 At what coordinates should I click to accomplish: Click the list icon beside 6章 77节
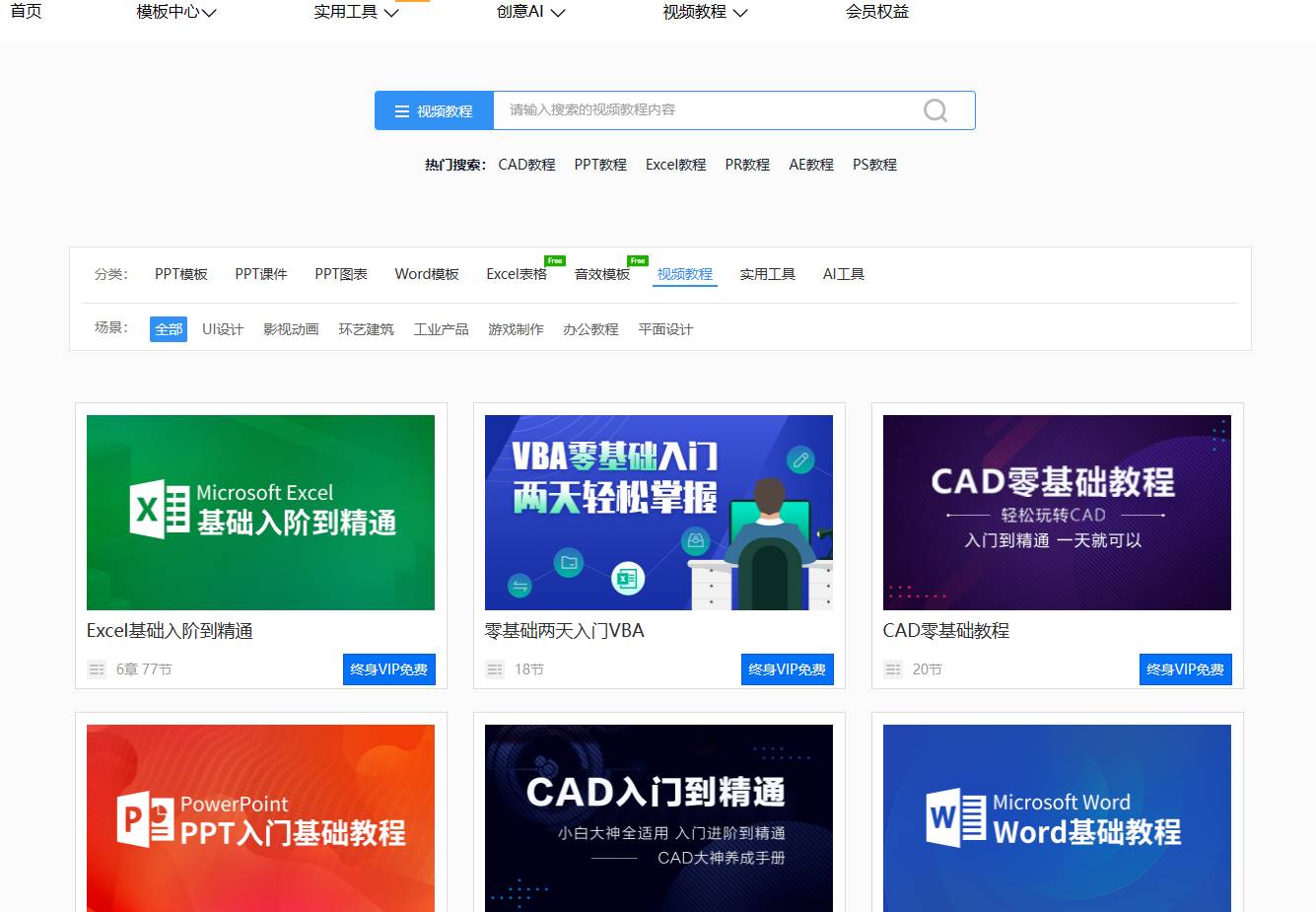(97, 669)
